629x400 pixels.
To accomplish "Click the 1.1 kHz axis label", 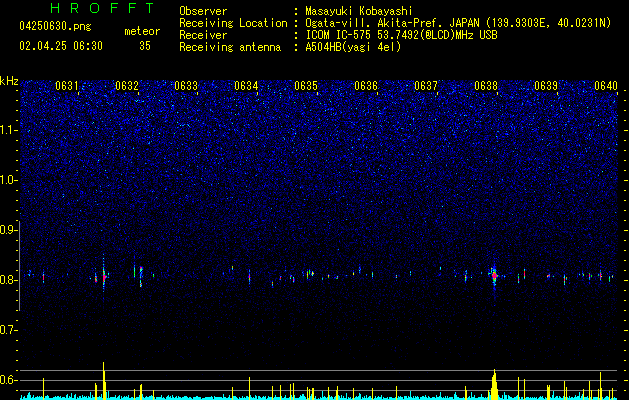I will coord(8,130).
